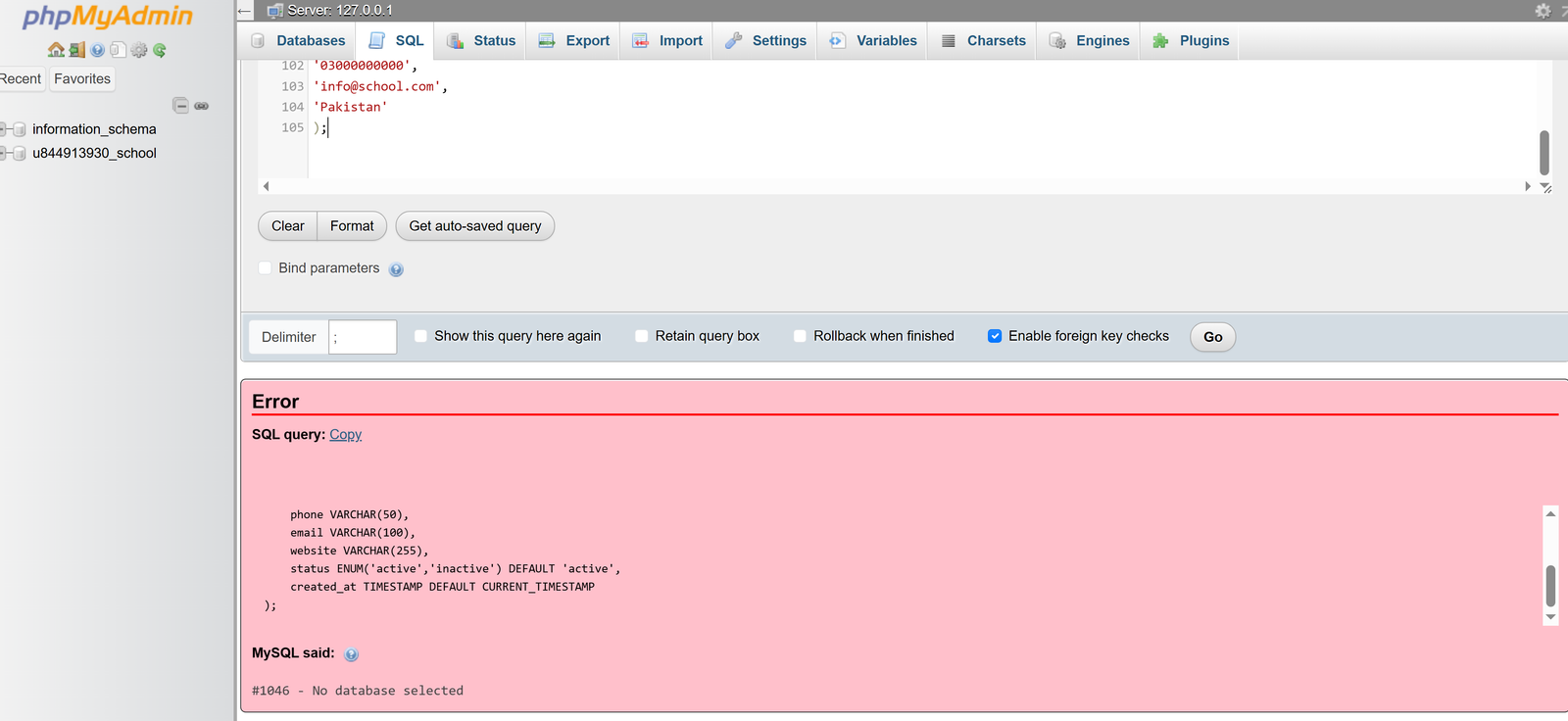Viewport: 1568px width, 721px height.
Task: Click the Favorites tables button
Action: (x=82, y=79)
